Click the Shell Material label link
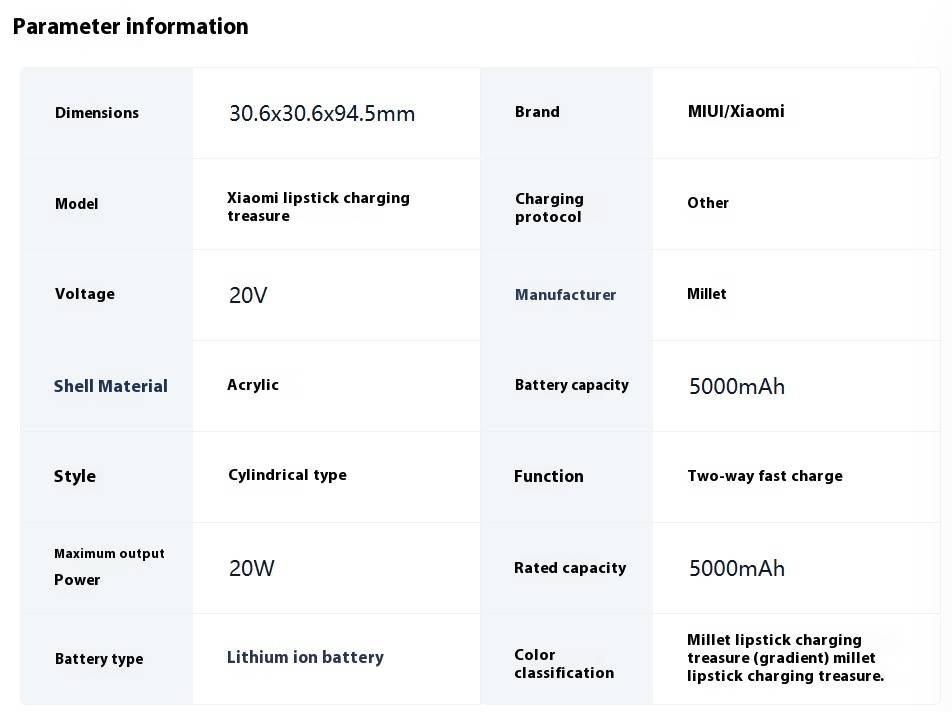This screenshot has height=712, width=952. tap(110, 386)
